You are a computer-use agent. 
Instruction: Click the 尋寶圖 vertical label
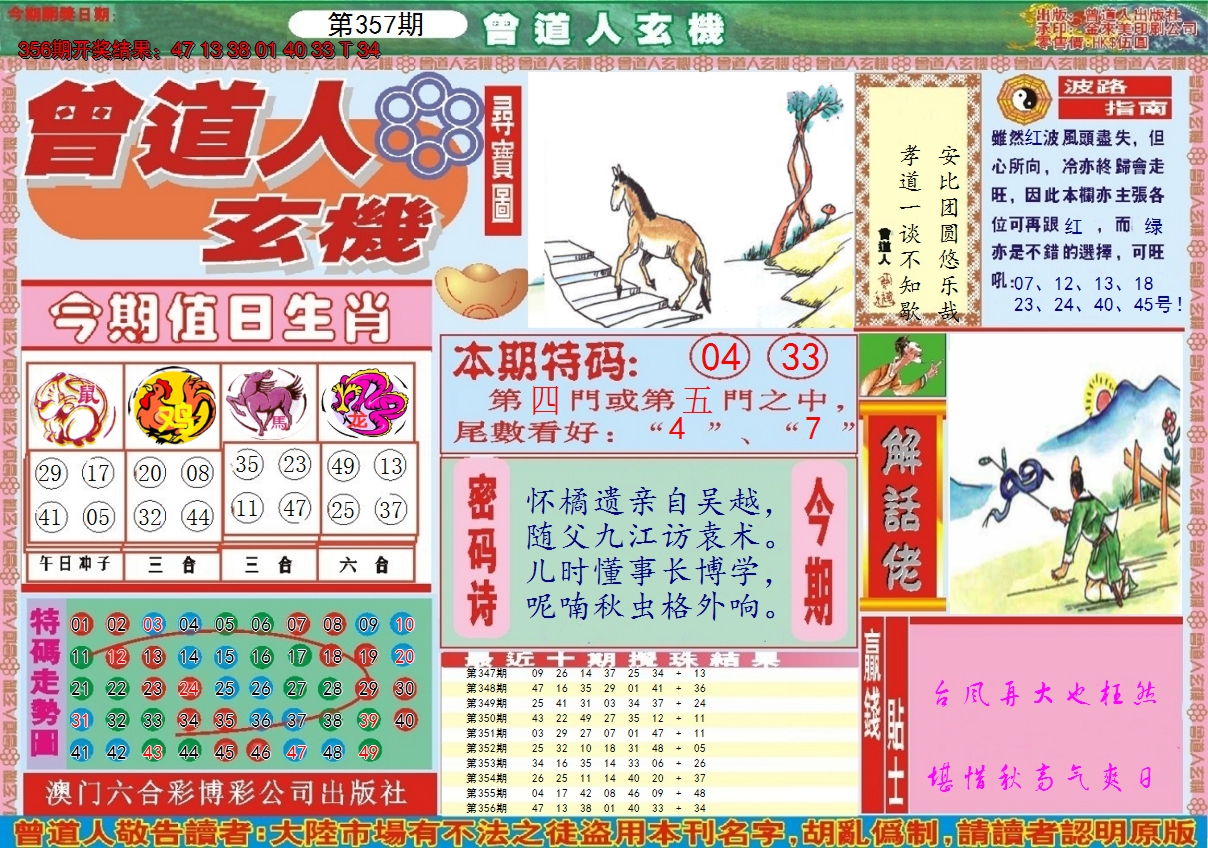pos(502,160)
